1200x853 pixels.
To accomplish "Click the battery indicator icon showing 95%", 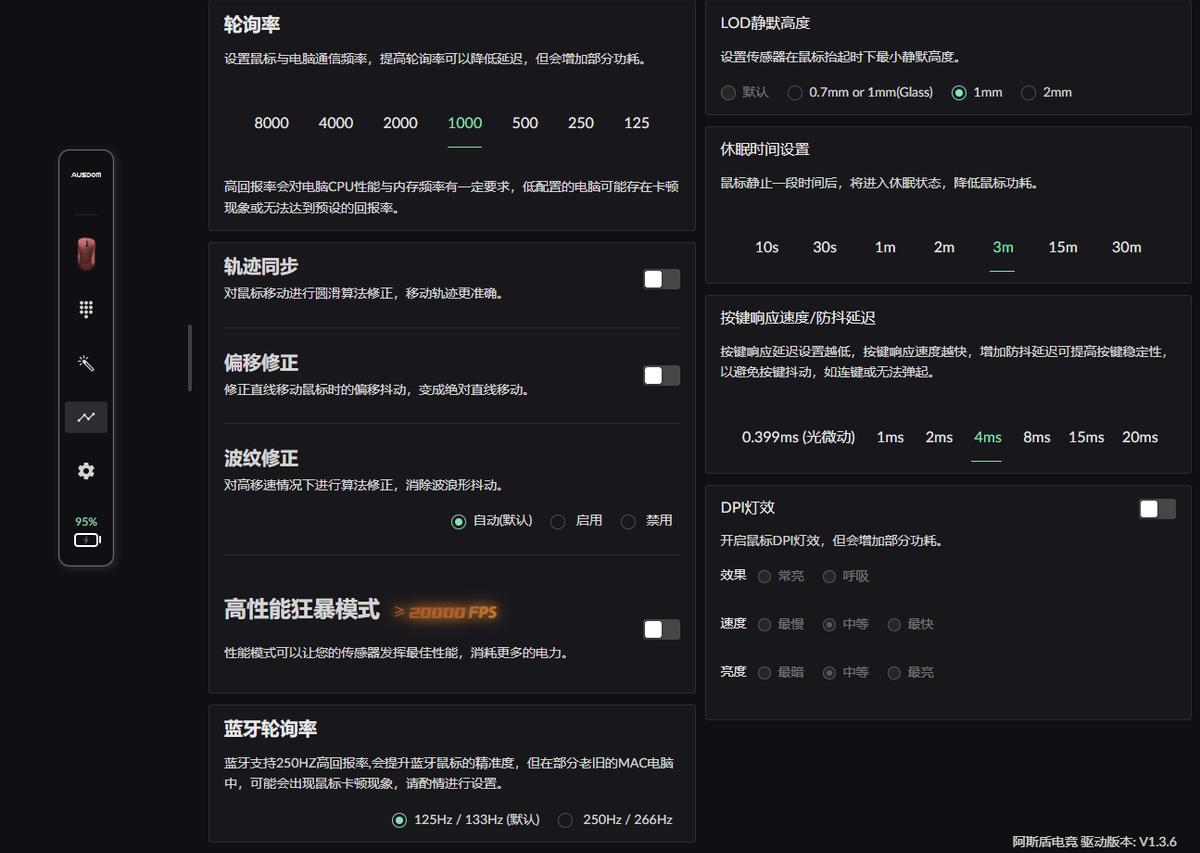I will (86, 539).
